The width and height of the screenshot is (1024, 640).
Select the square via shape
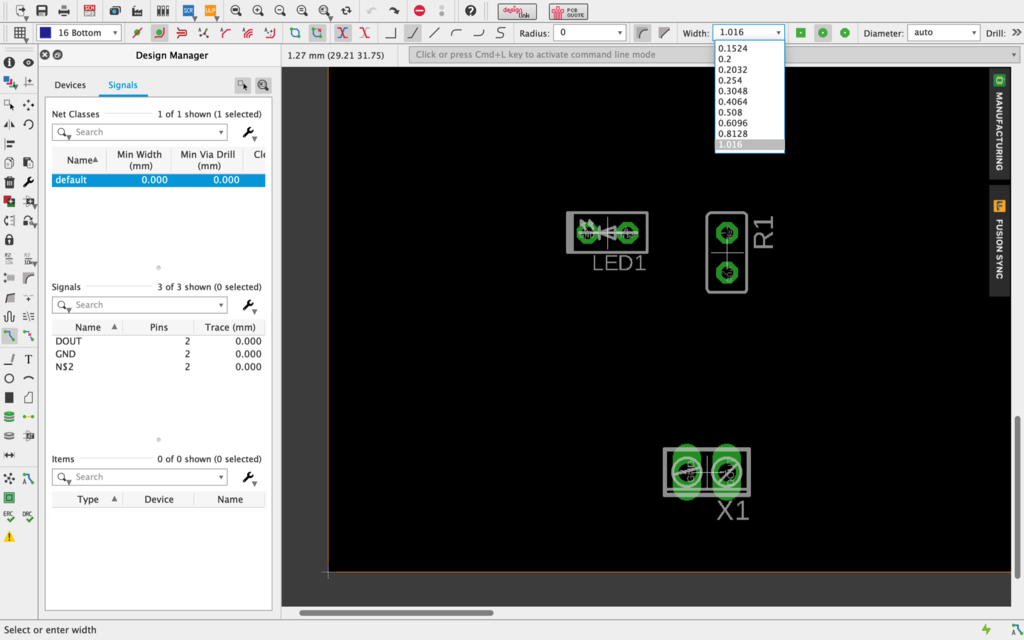(x=801, y=33)
